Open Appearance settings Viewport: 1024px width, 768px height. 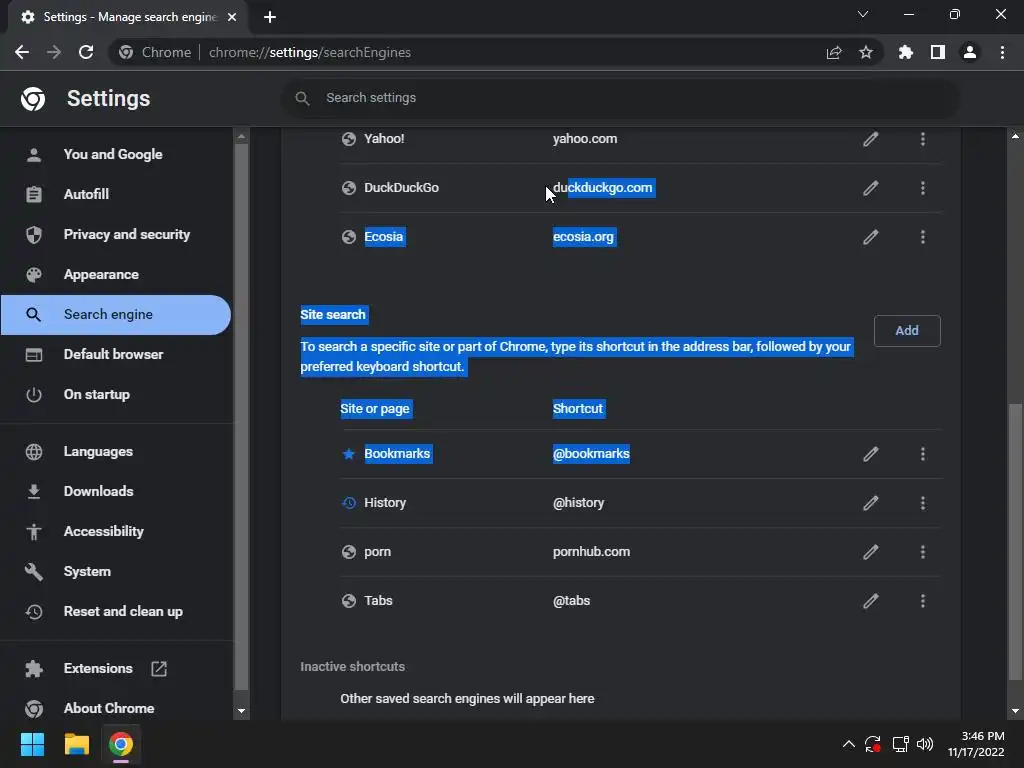[x=115, y=274]
